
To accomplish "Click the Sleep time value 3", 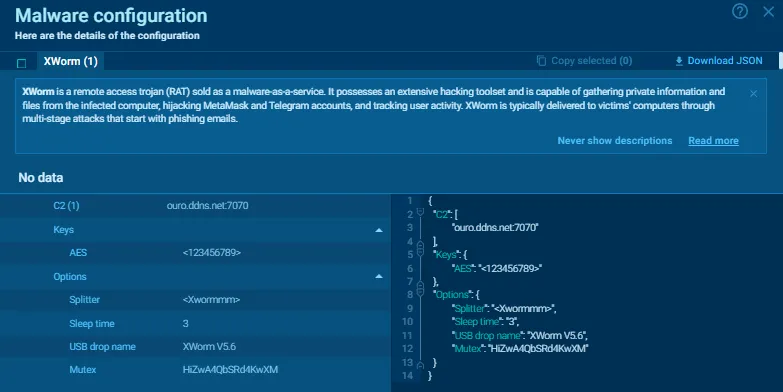I will click(185, 324).
